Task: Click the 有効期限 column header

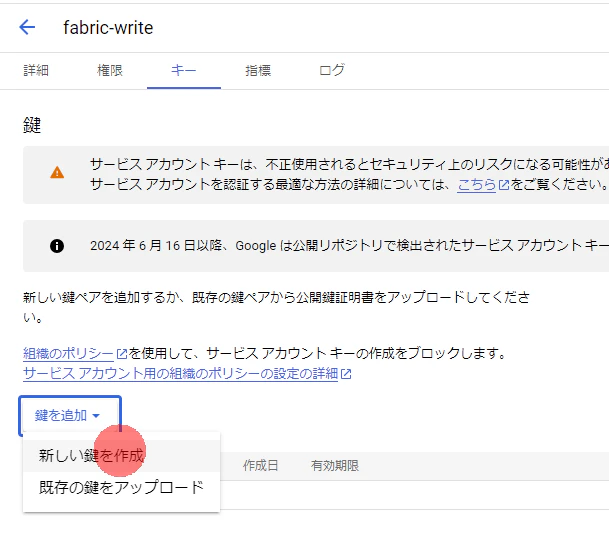Action: pyautogui.click(x=335, y=465)
